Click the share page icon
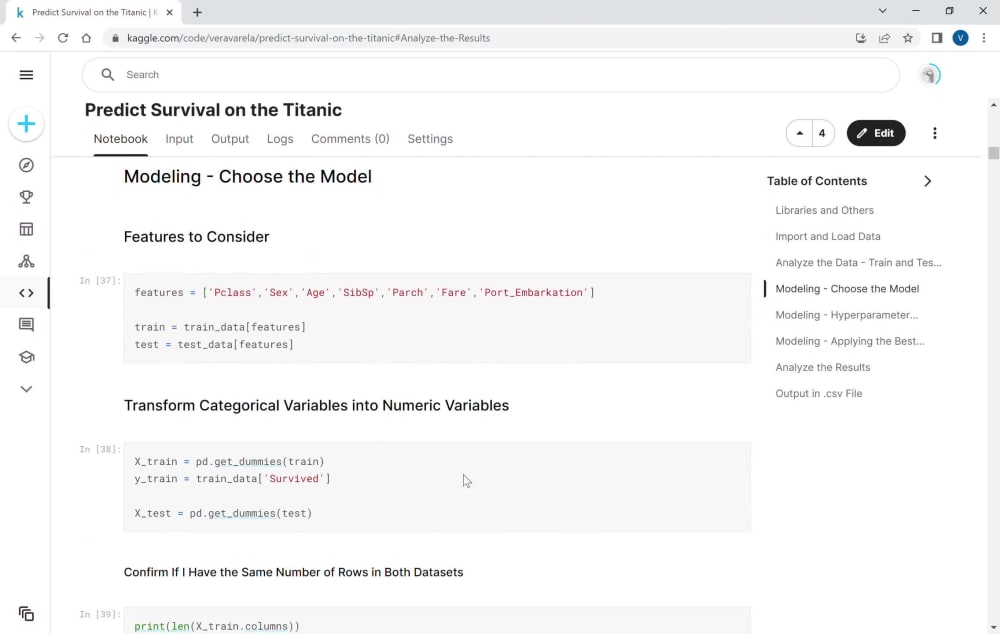 click(x=884, y=38)
